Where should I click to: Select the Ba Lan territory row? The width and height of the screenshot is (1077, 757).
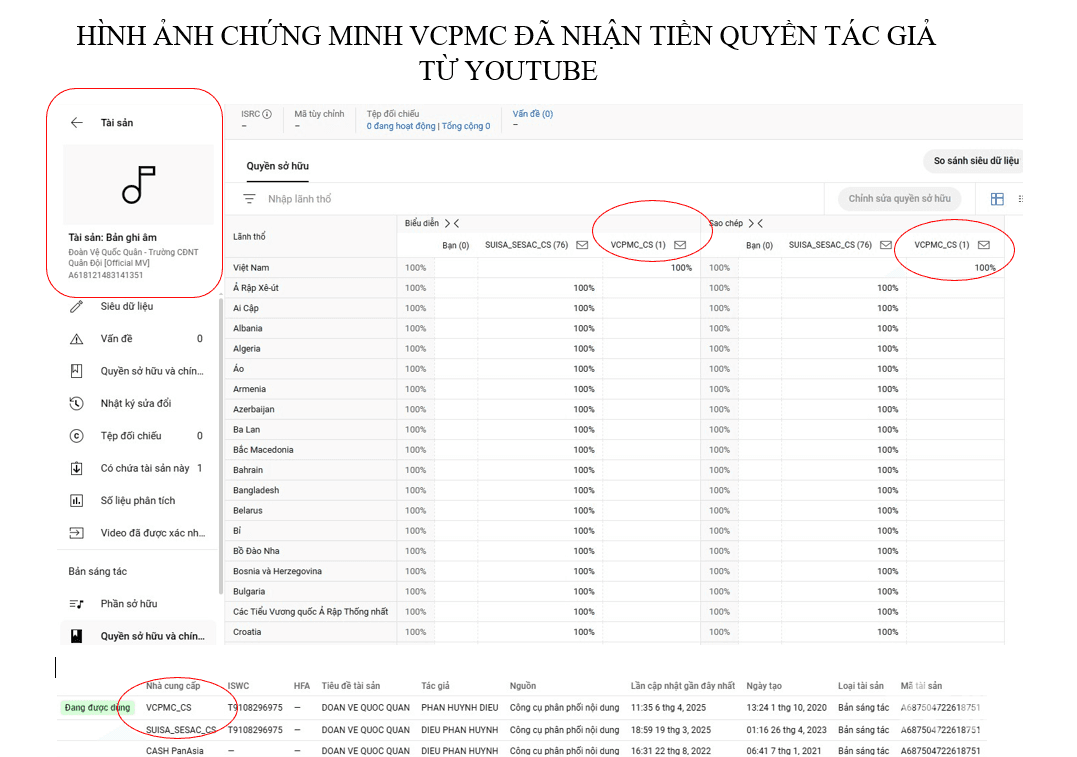tap(615, 430)
